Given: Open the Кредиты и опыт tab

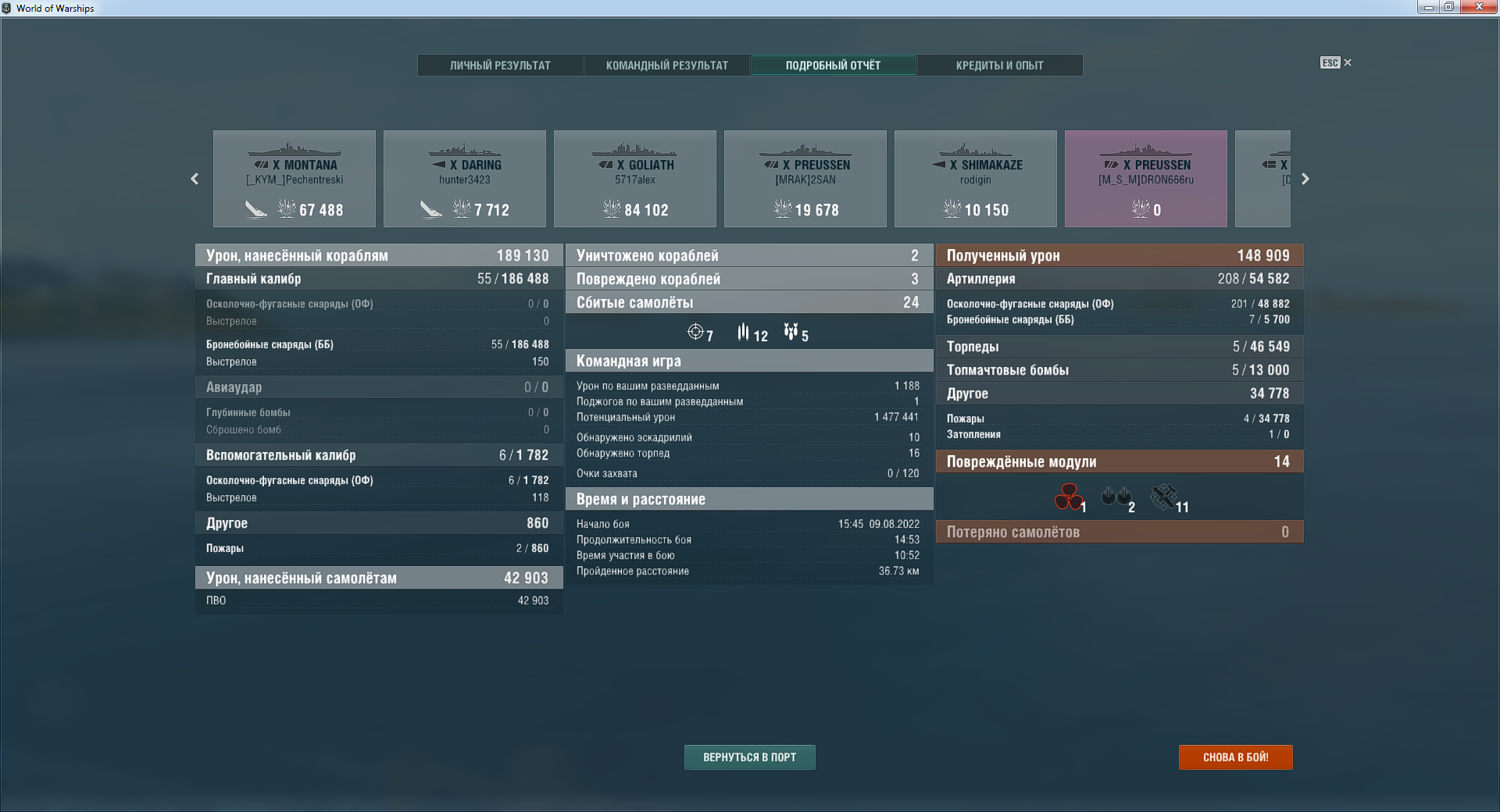Looking at the screenshot, I should (x=999, y=66).
